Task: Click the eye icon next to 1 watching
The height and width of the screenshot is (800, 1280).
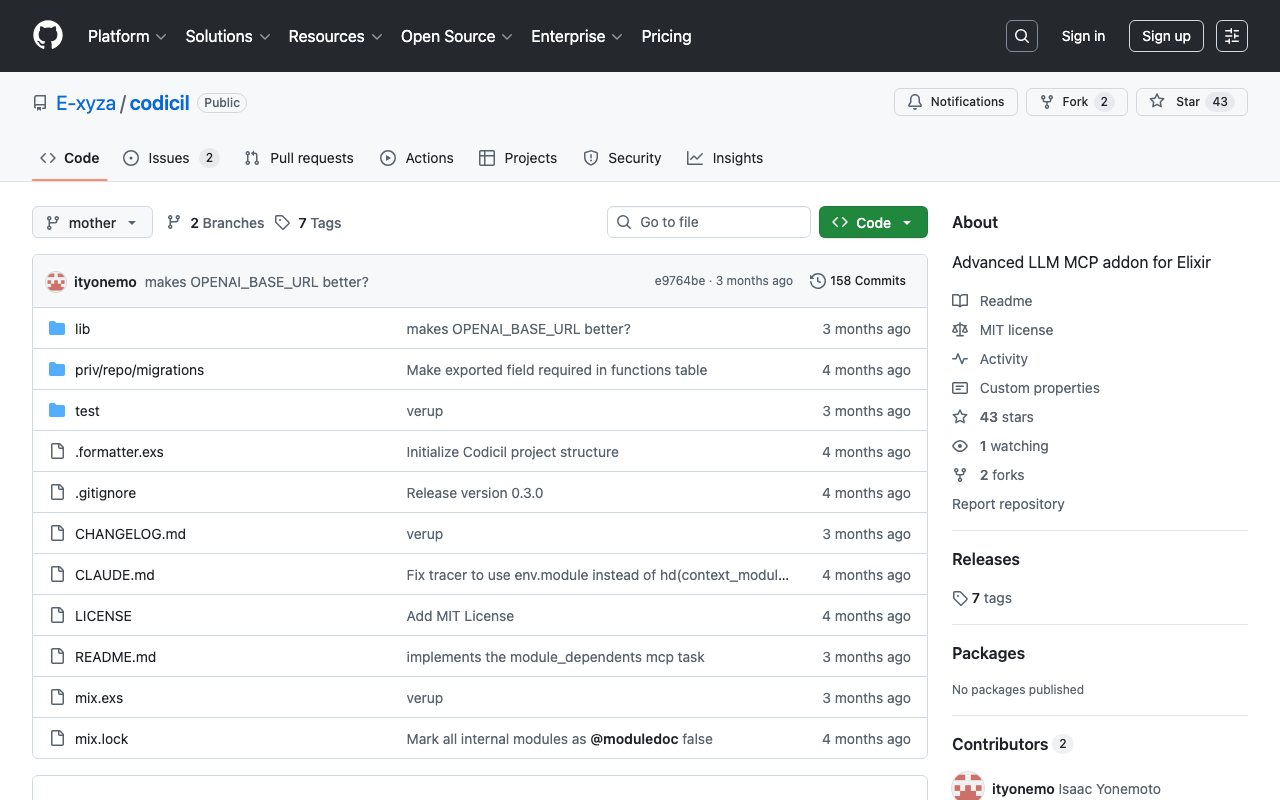Action: pos(961,445)
